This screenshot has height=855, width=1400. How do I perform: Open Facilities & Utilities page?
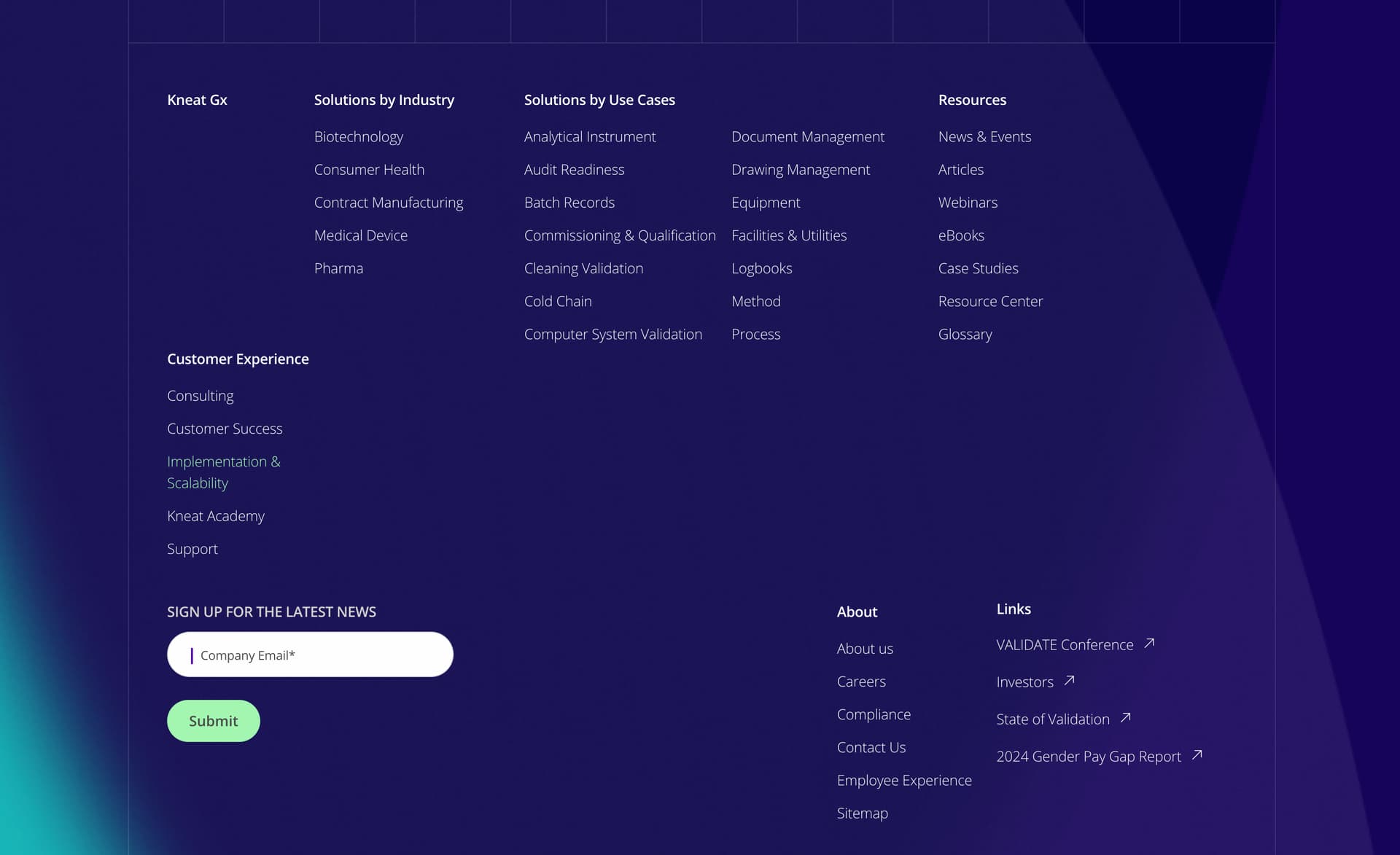pyautogui.click(x=789, y=235)
